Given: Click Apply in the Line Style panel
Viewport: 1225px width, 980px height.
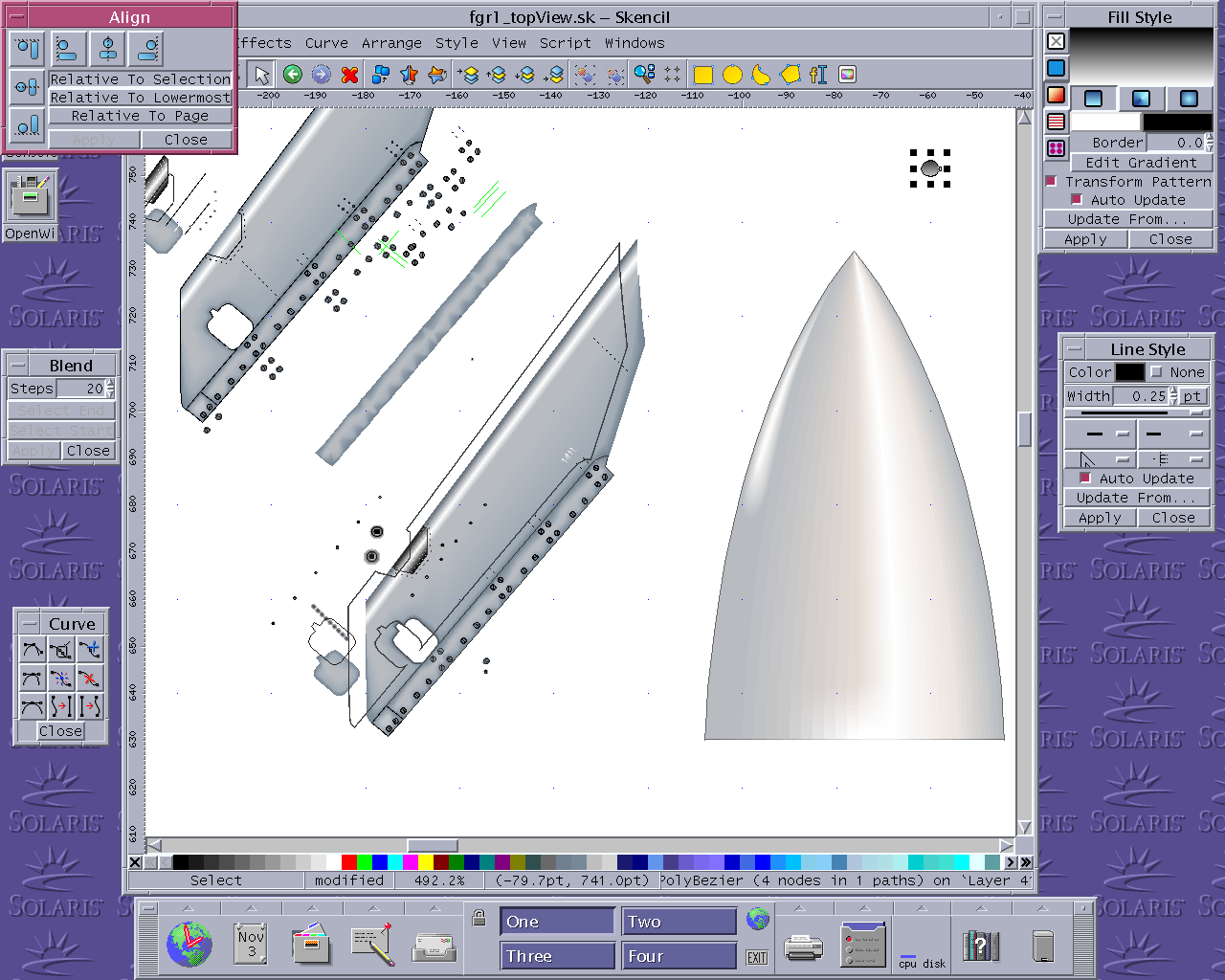Looking at the screenshot, I should (1099, 518).
